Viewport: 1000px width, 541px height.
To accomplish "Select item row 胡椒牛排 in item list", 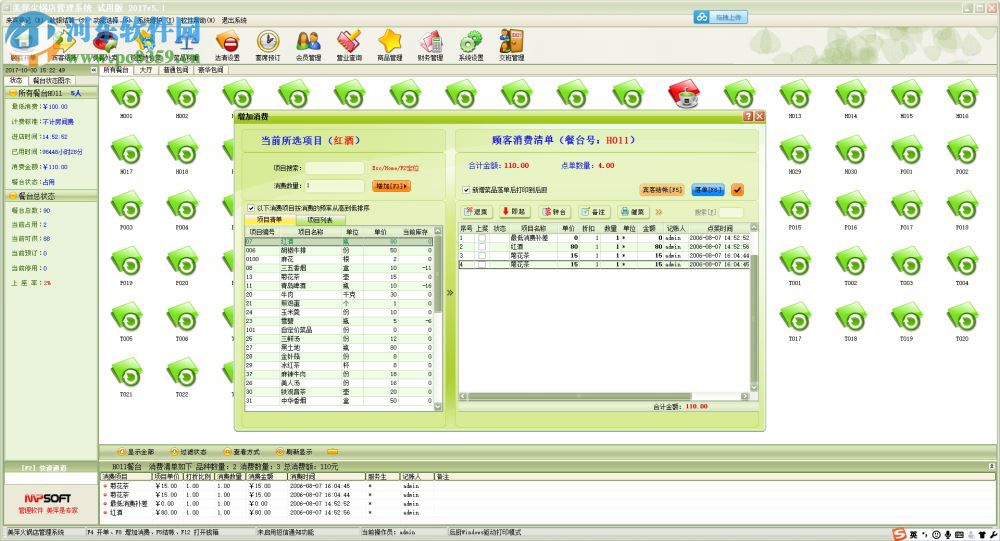I will point(339,251).
